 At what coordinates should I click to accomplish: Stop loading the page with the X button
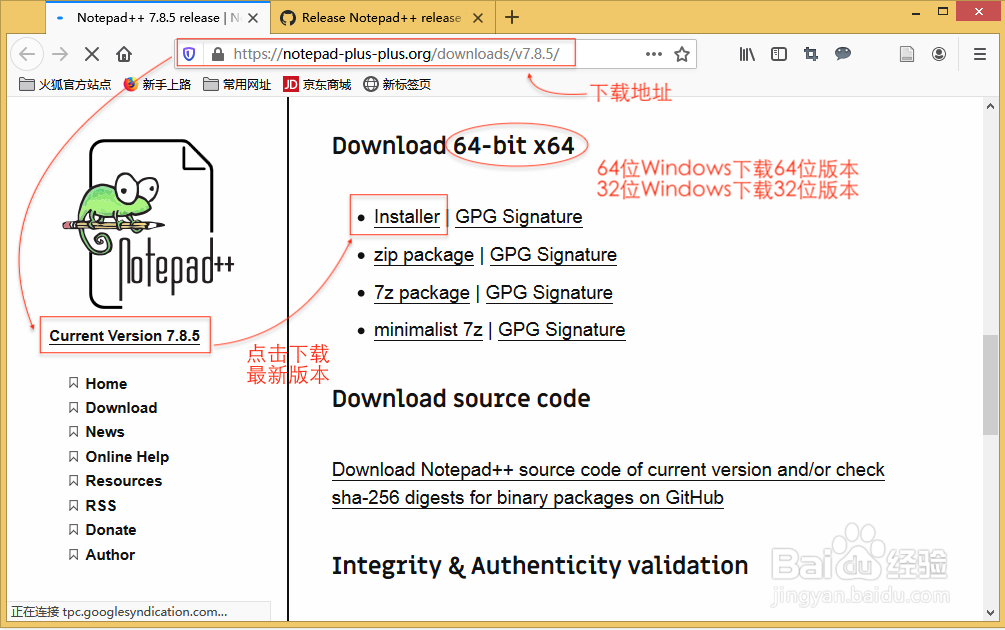(92, 54)
